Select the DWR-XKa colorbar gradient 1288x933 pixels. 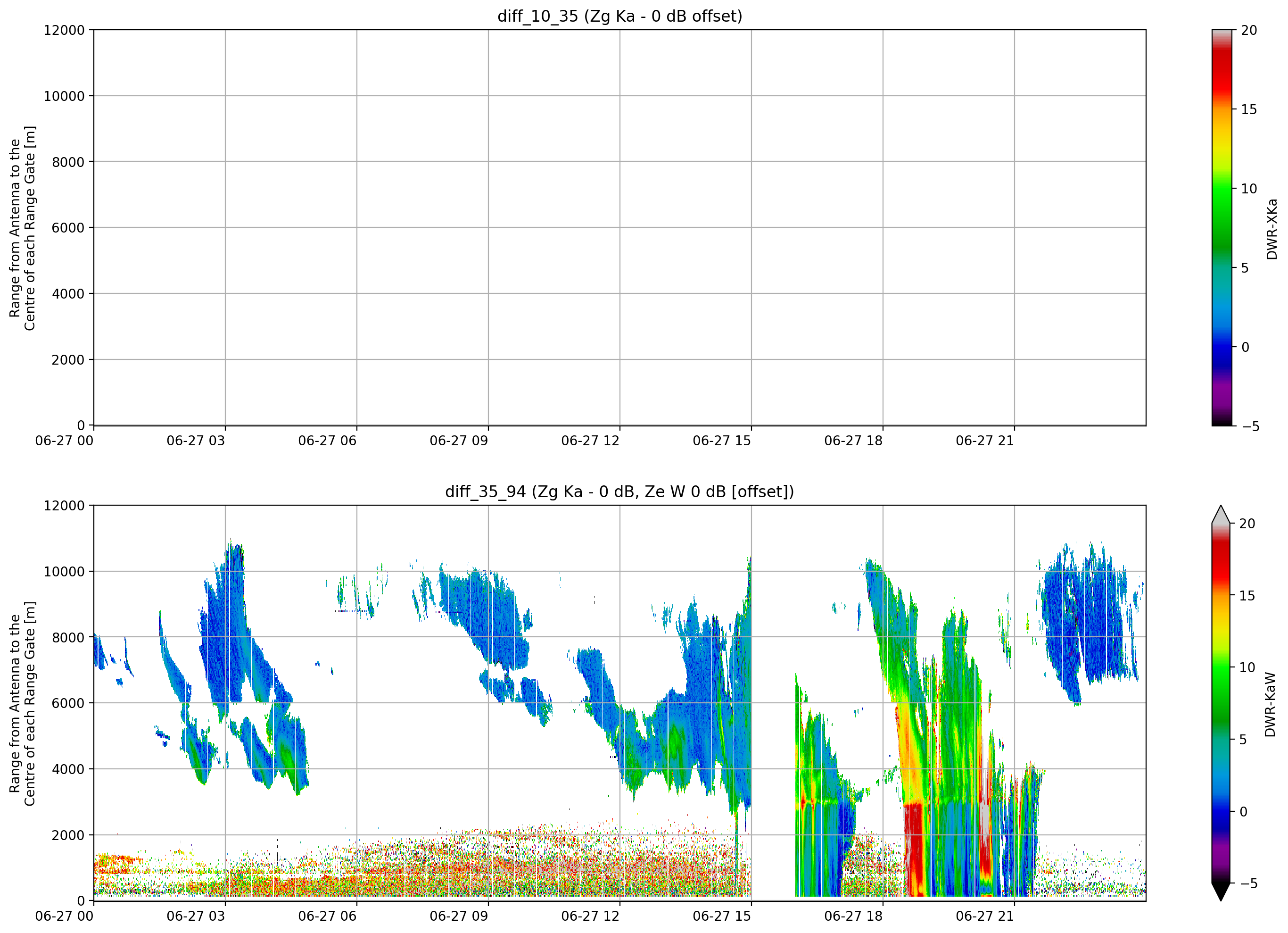(x=1222, y=228)
